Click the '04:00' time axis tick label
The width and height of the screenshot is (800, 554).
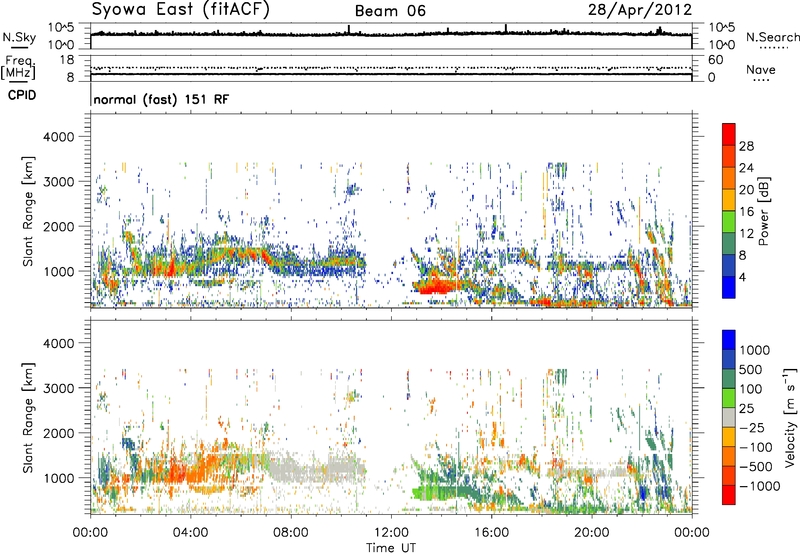point(190,533)
